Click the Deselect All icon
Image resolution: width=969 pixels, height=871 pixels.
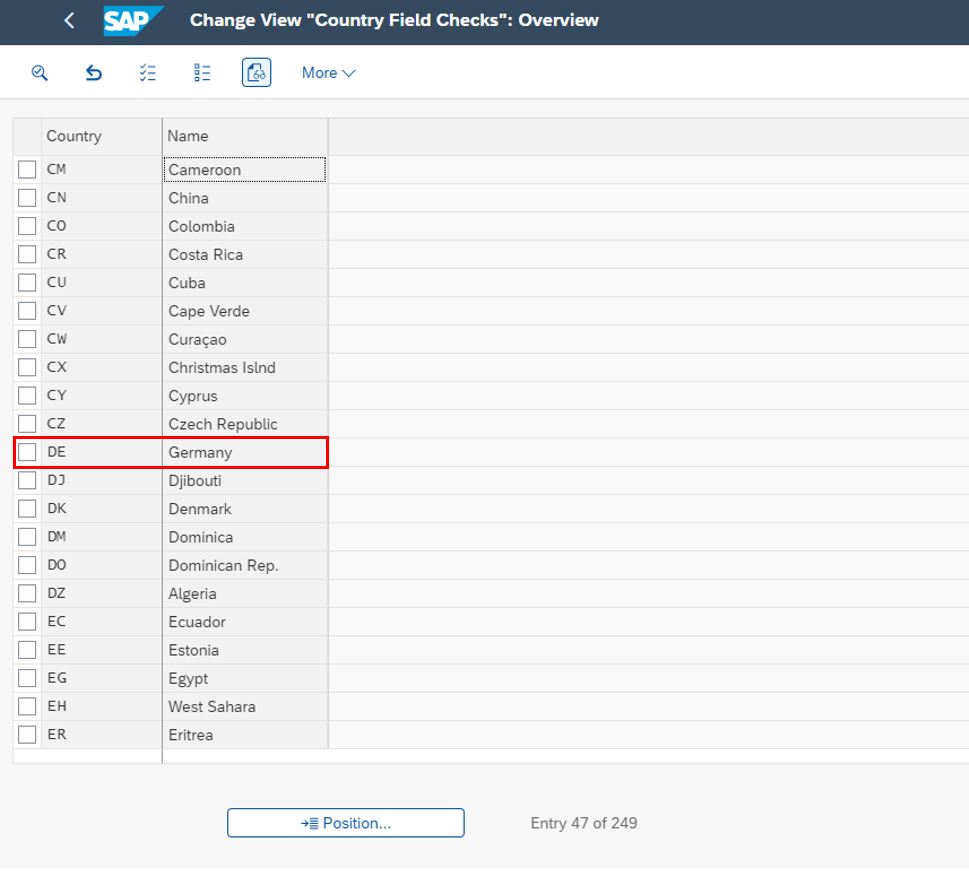tap(202, 73)
